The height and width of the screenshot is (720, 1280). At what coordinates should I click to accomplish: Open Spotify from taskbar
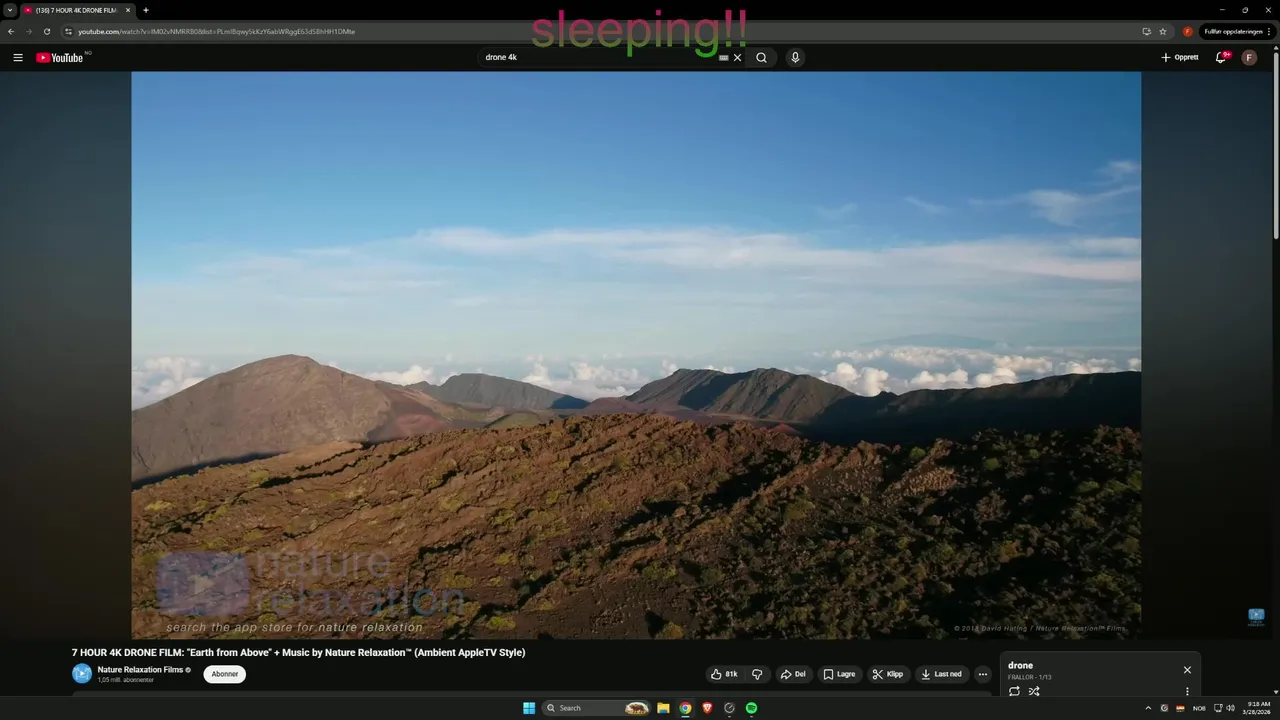point(751,708)
